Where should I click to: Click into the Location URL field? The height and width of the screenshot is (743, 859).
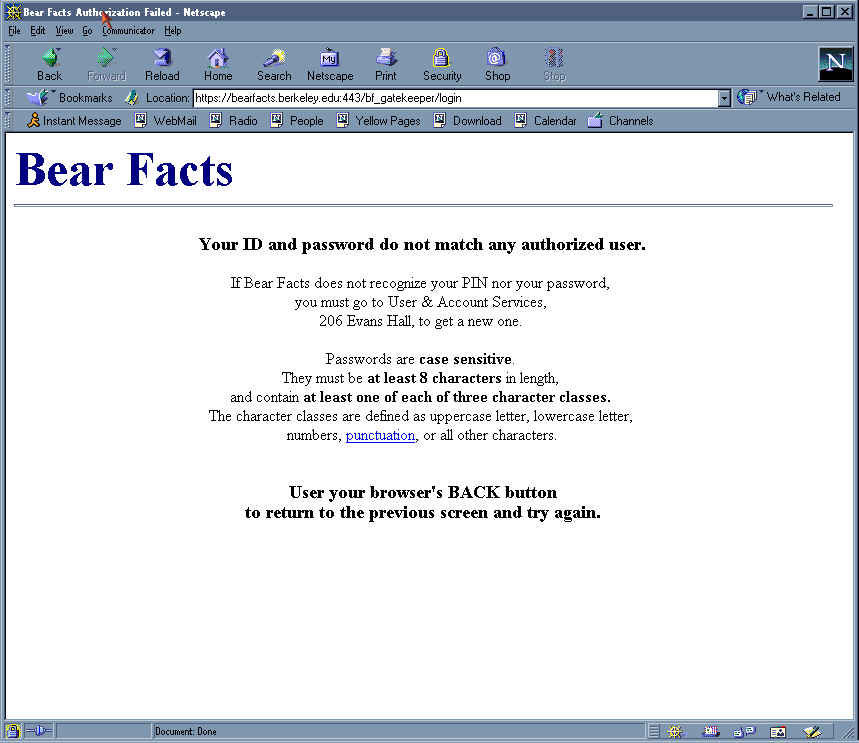[x=455, y=98]
